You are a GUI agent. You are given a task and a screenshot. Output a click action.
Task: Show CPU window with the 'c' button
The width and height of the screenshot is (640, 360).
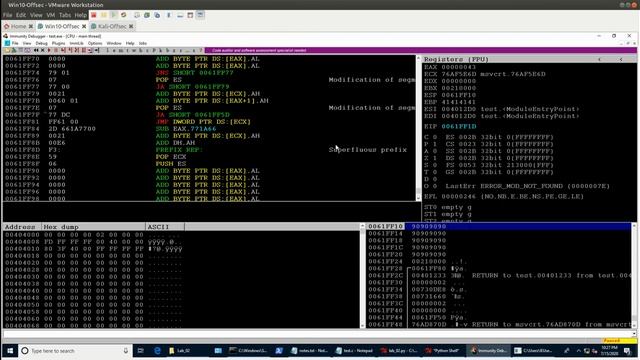click(x=147, y=50)
